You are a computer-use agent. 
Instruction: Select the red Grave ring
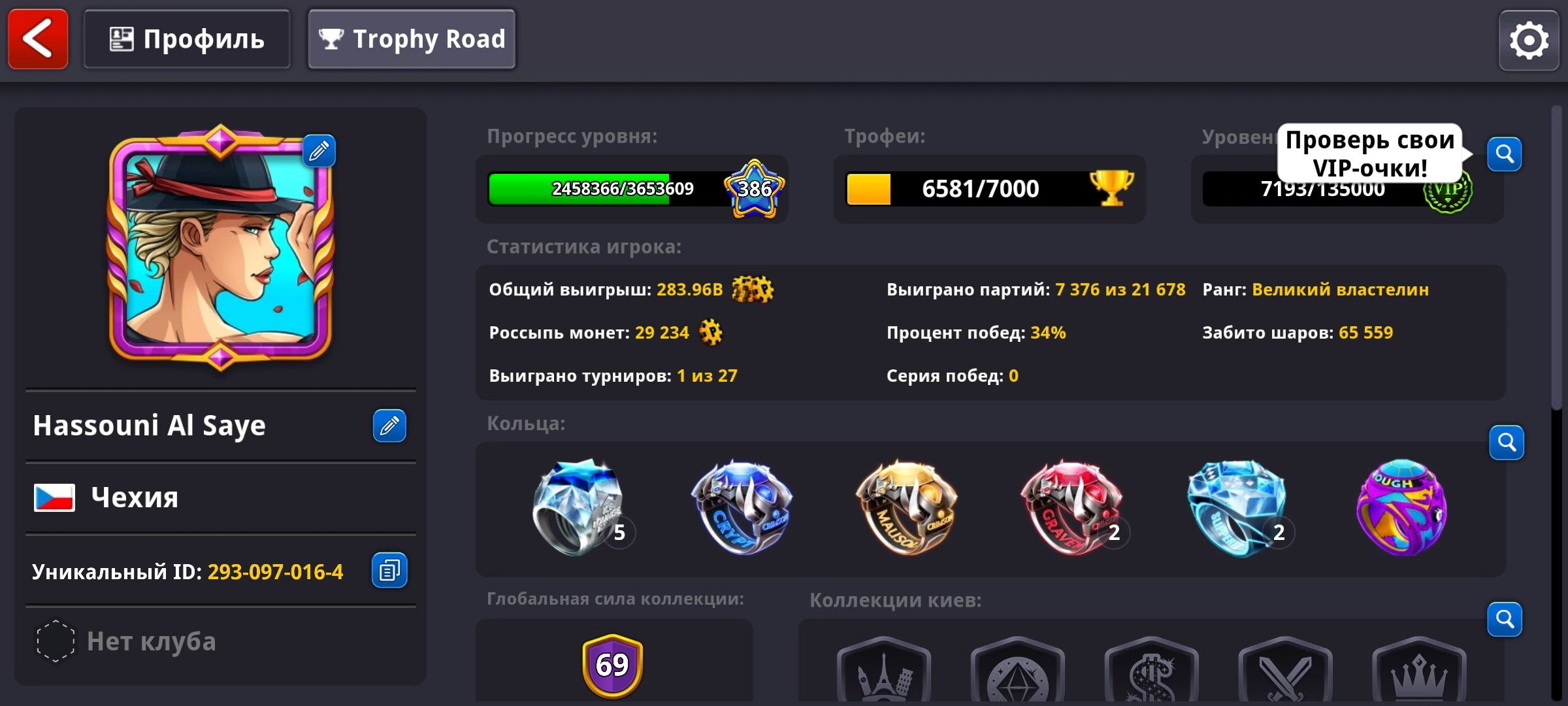(1071, 507)
